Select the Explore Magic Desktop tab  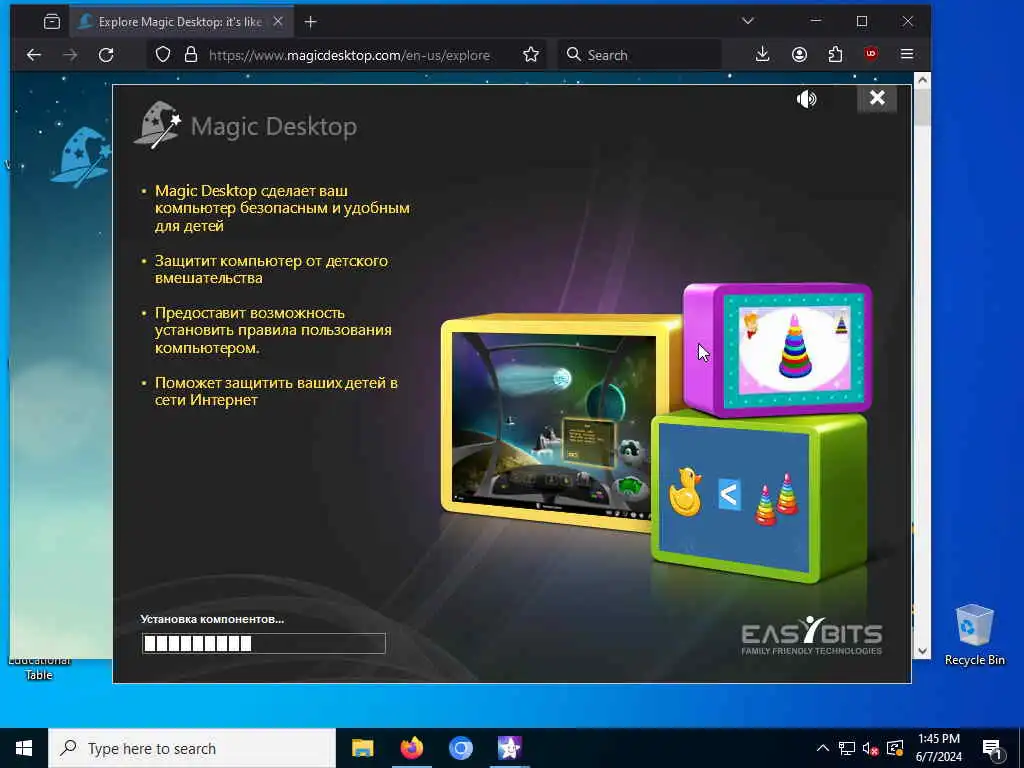(181, 22)
